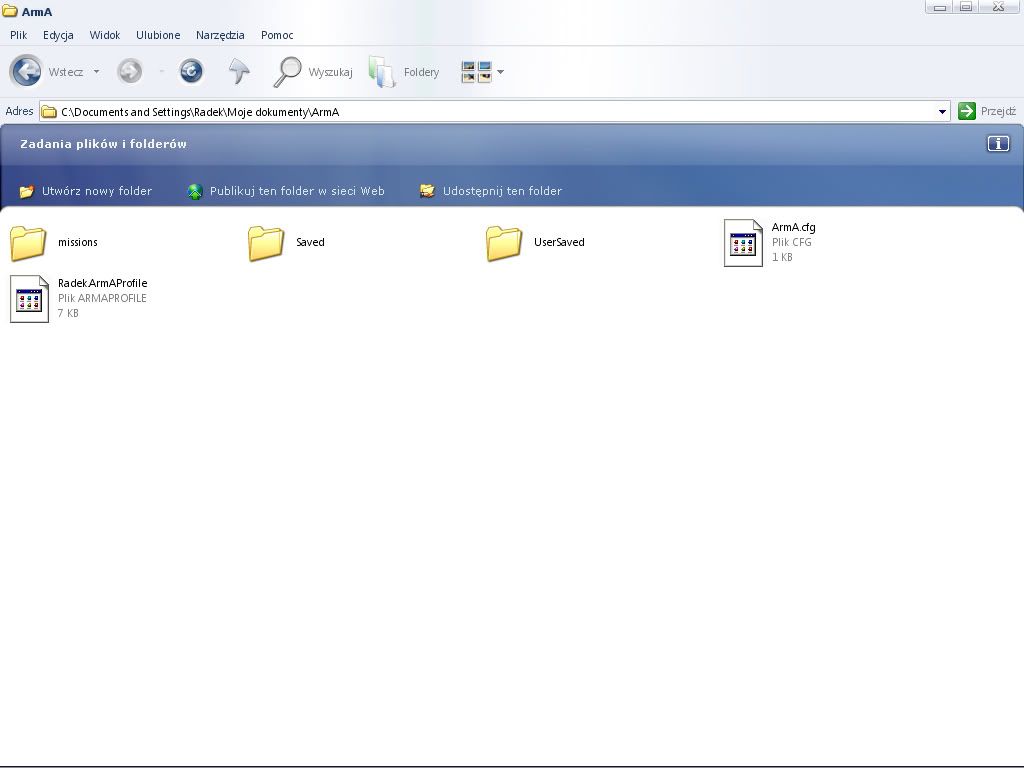
Task: Click the Wstecz text label
Action: coord(65,72)
